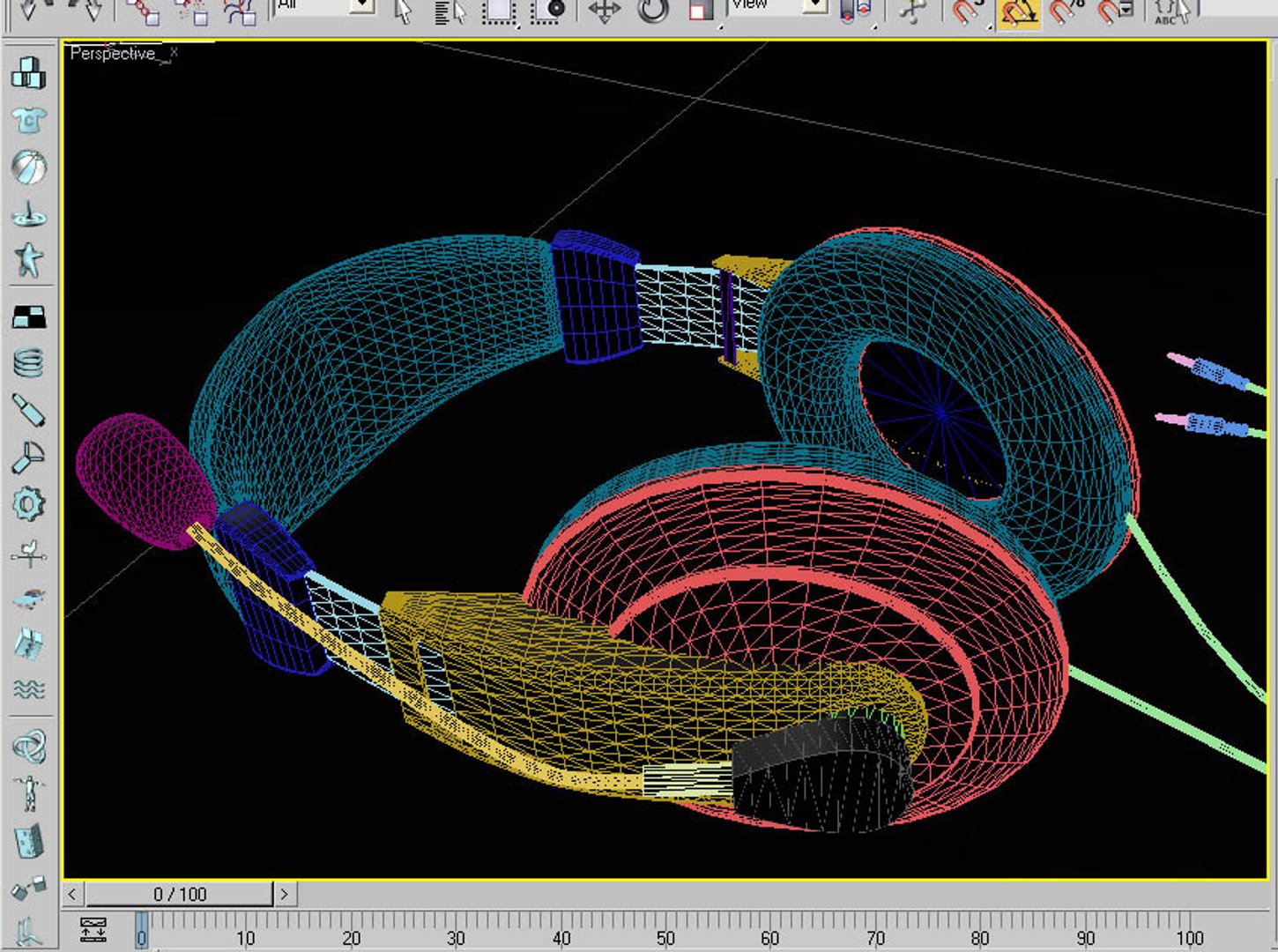
Task: Step time slider back with left arrow
Action: click(72, 894)
